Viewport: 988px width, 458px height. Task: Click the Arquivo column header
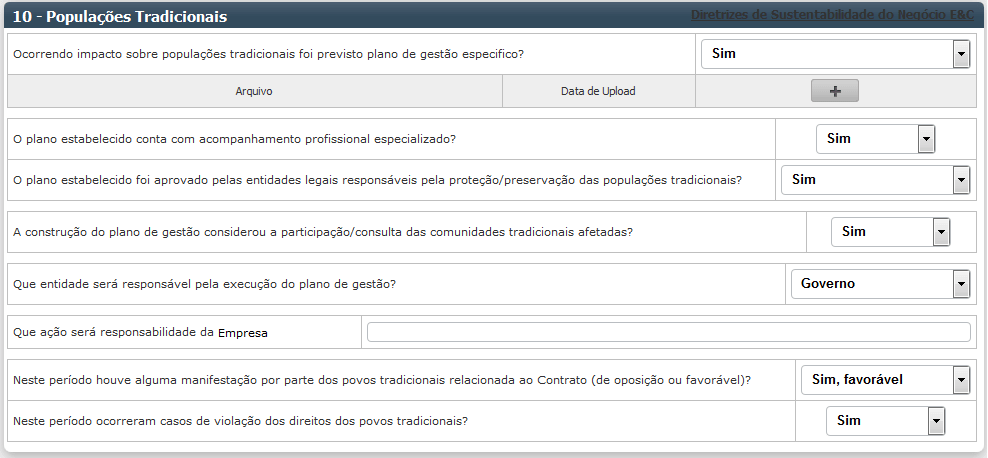coord(254,91)
